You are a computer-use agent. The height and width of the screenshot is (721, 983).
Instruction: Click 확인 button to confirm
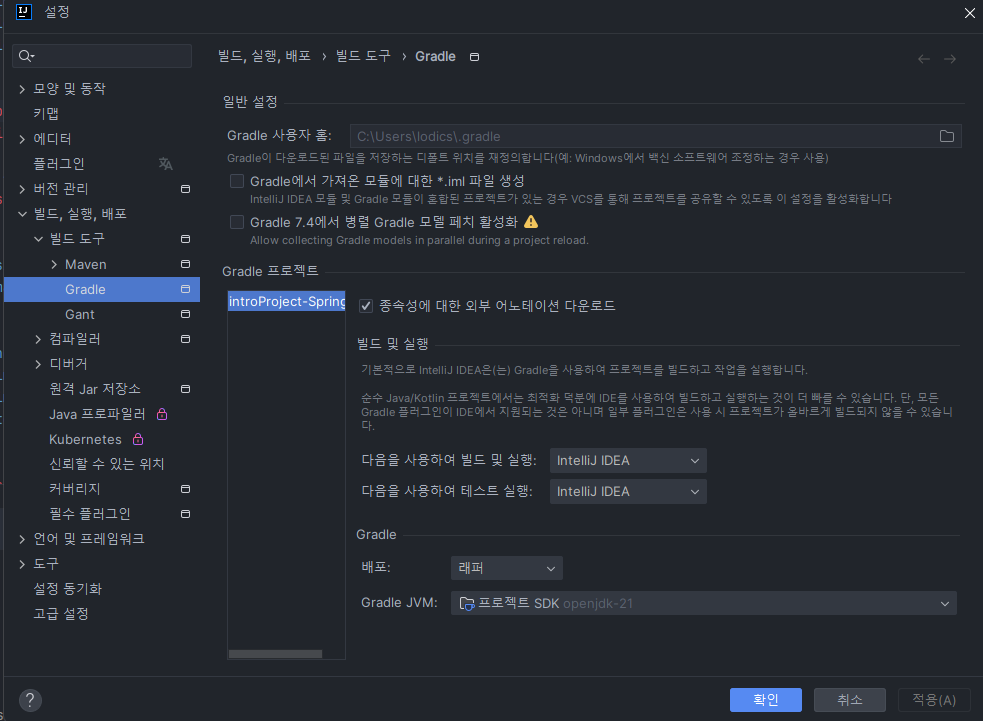coord(765,700)
